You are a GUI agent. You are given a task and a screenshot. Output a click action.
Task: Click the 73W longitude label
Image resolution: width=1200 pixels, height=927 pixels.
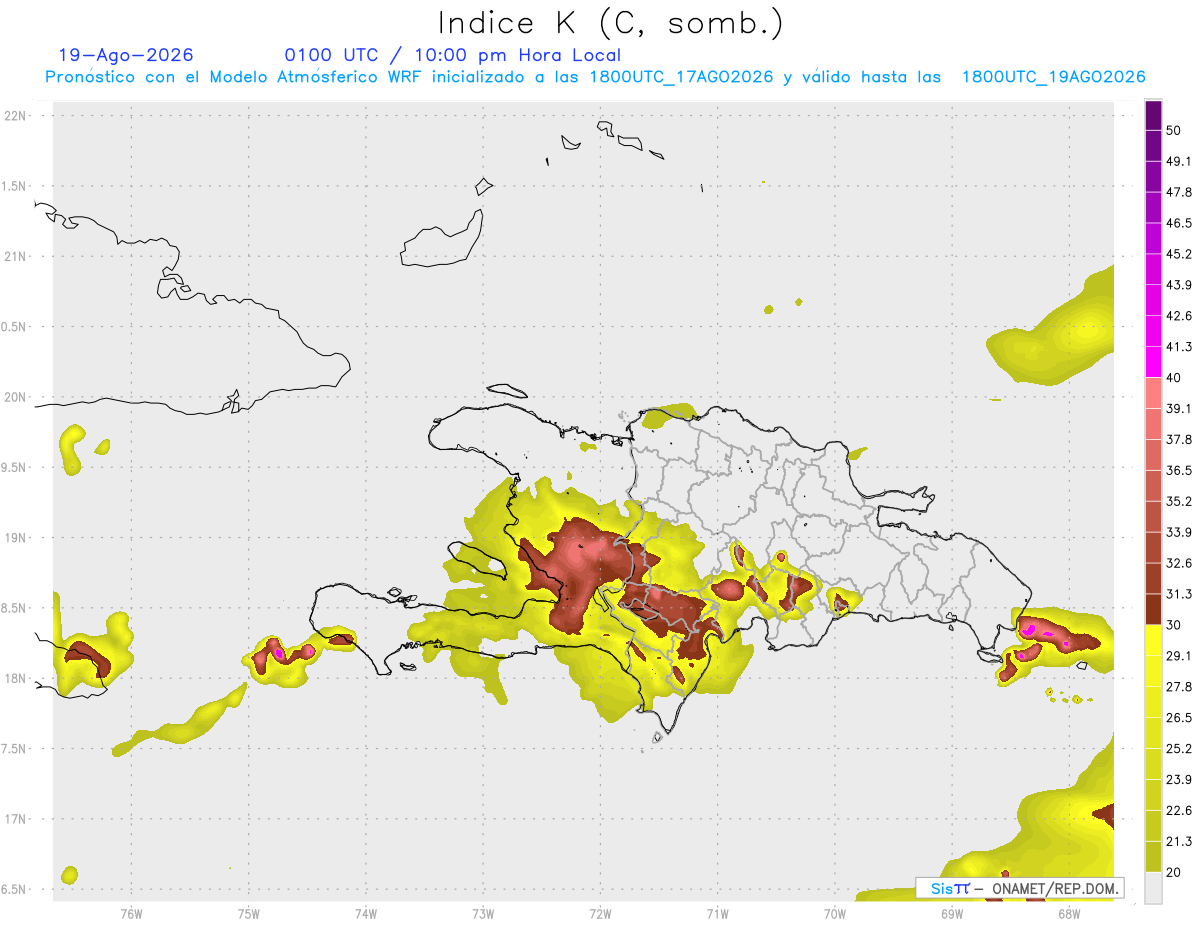click(483, 913)
